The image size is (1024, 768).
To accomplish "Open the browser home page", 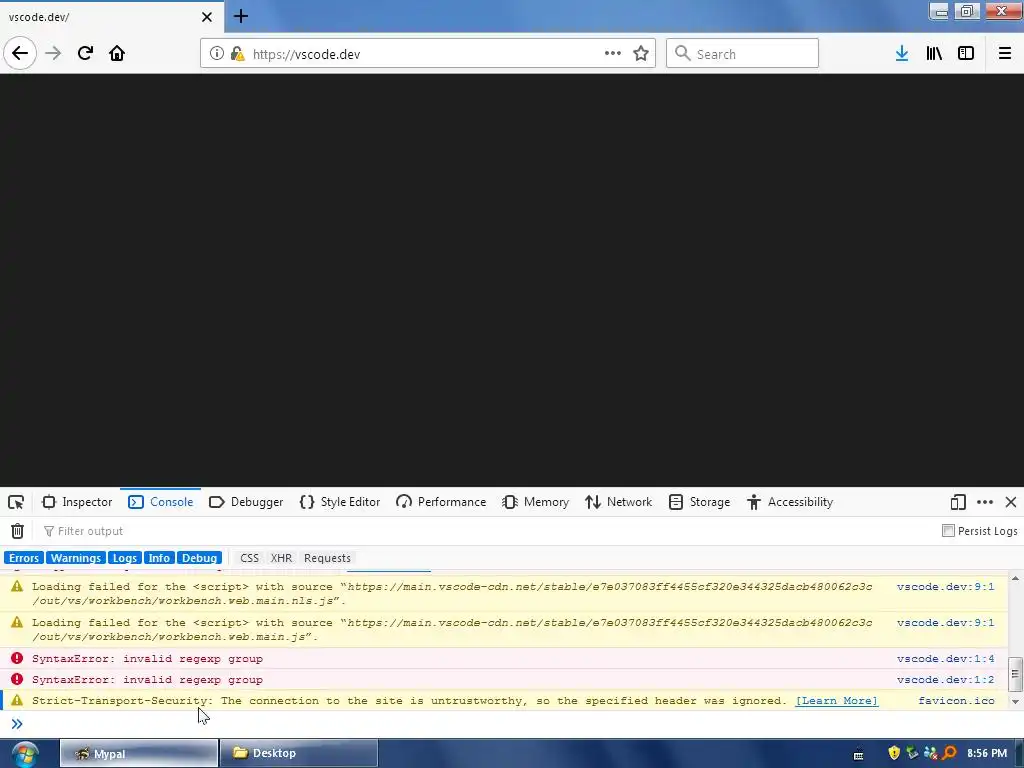I will tap(117, 54).
